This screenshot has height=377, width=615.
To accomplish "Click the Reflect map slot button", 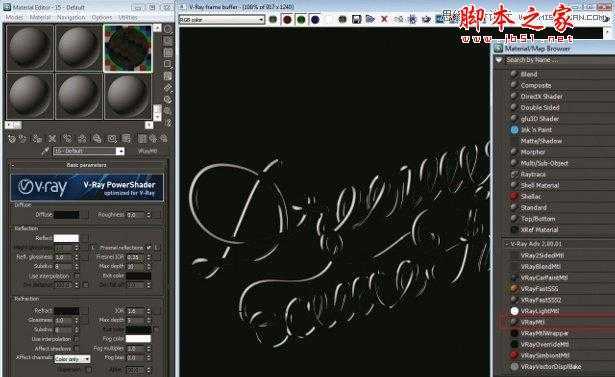I will [x=84, y=238].
